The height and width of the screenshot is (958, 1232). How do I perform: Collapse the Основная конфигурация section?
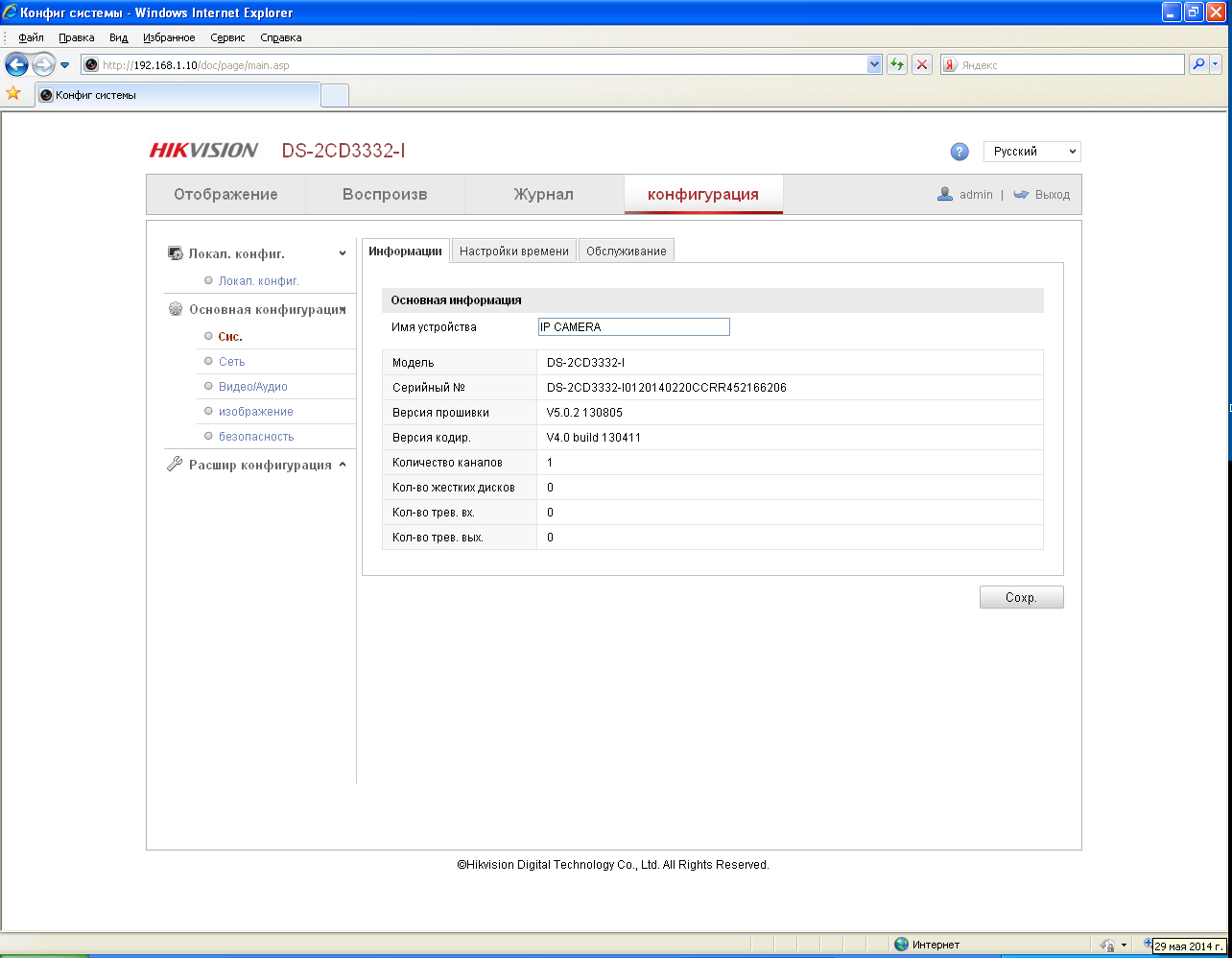(343, 309)
